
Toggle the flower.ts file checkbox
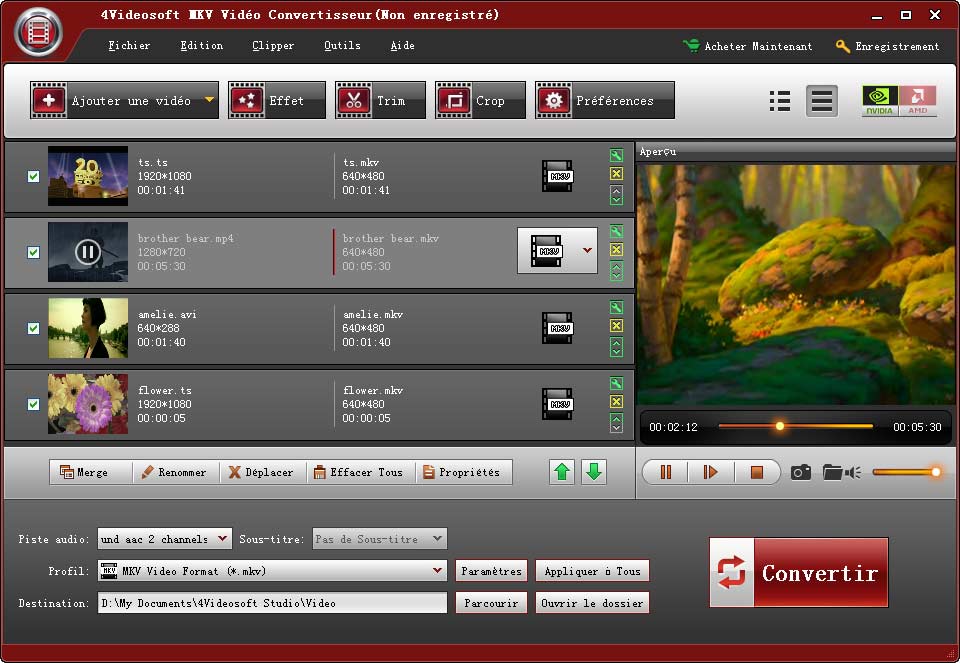(33, 404)
